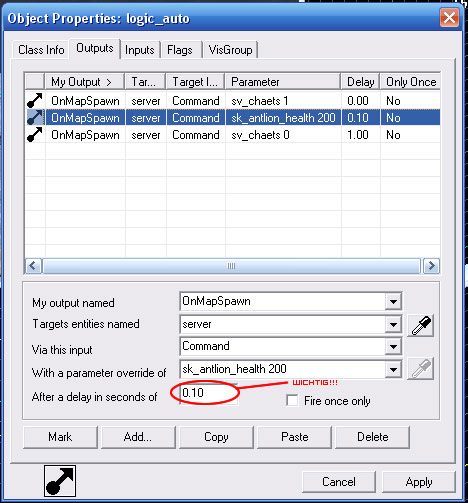Open the Targets entities named dropdown
Viewport: 468px width, 503px height.
393,324
